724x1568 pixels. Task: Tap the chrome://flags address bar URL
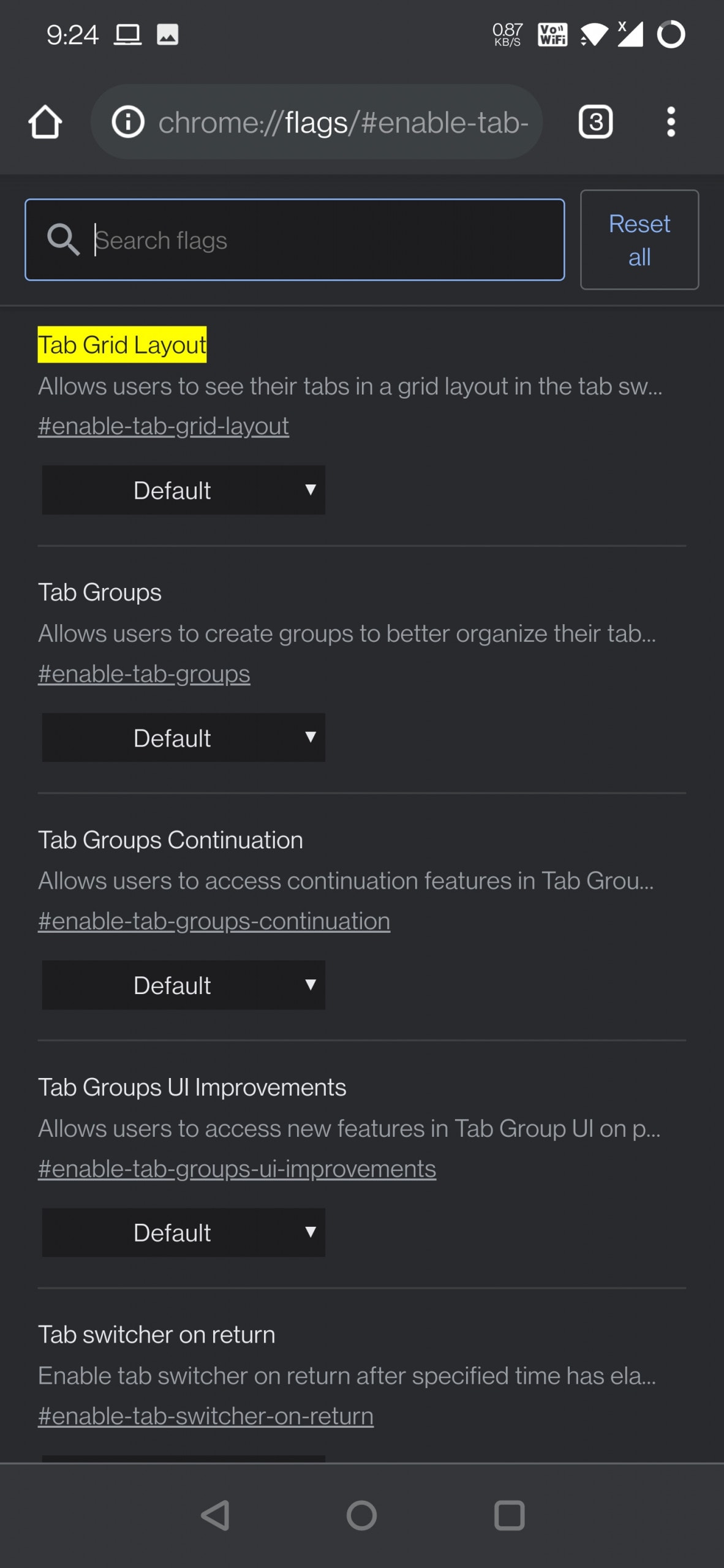[343, 122]
